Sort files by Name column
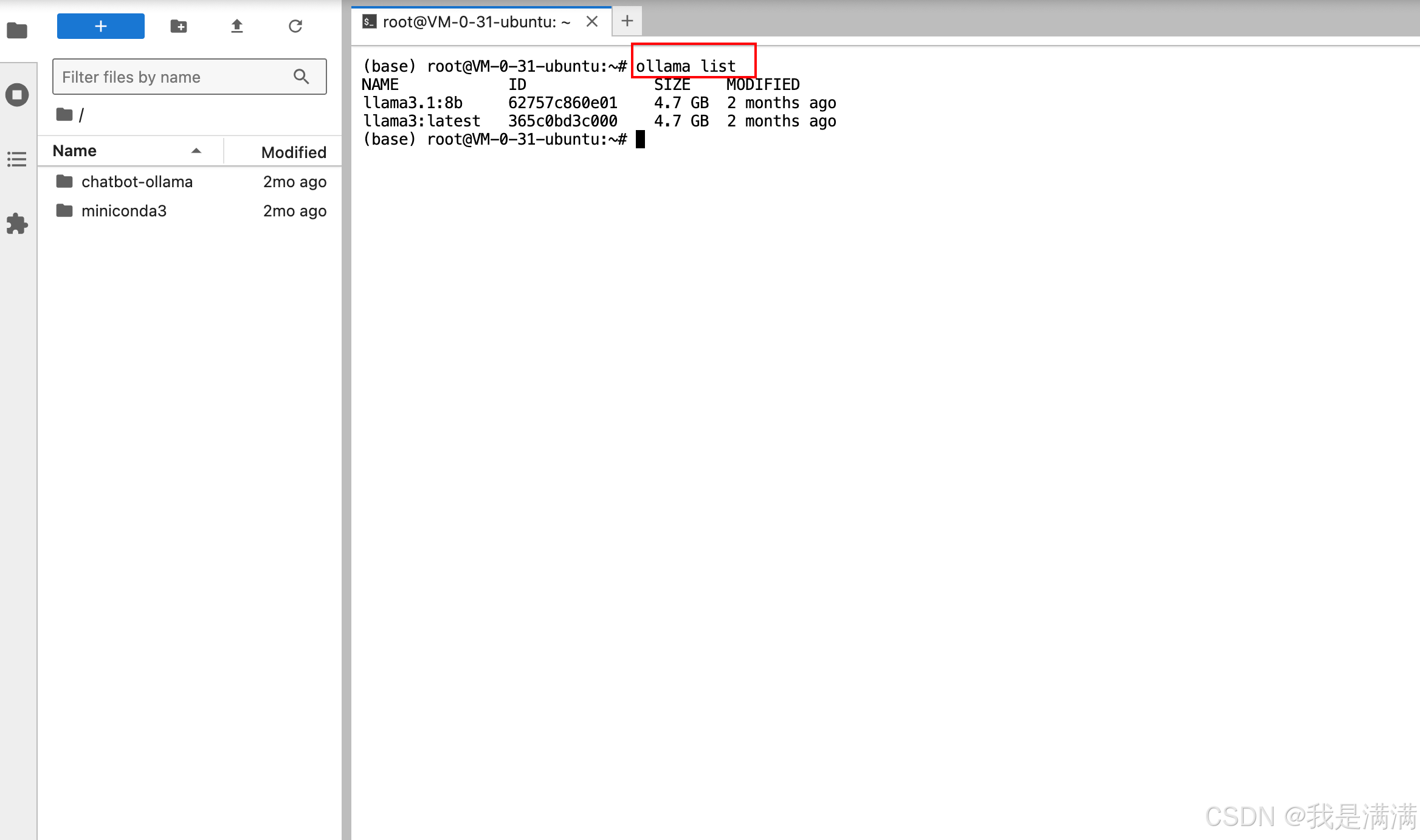Viewport: 1420px width, 840px height. [x=75, y=151]
